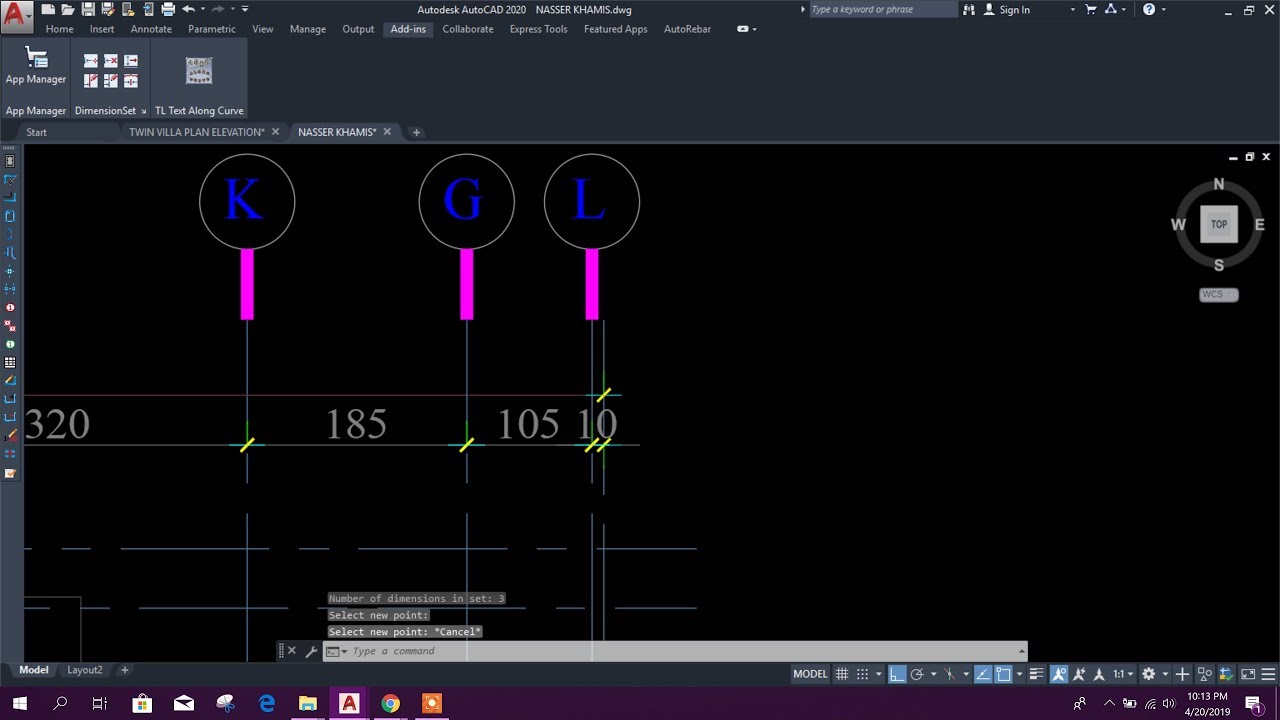Switch to the Annotate ribbon tab

[x=151, y=29]
